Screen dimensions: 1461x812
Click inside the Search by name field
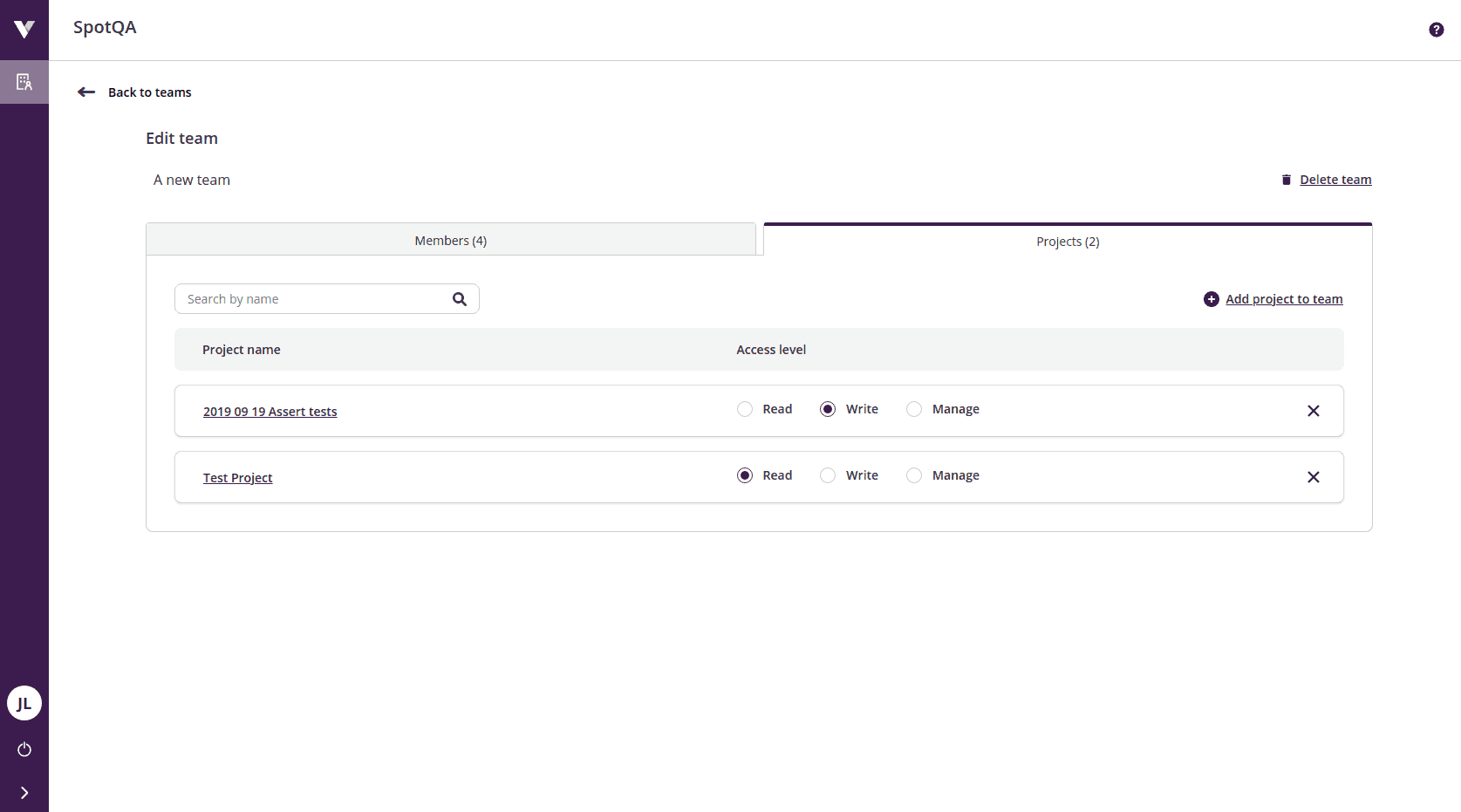coord(305,298)
